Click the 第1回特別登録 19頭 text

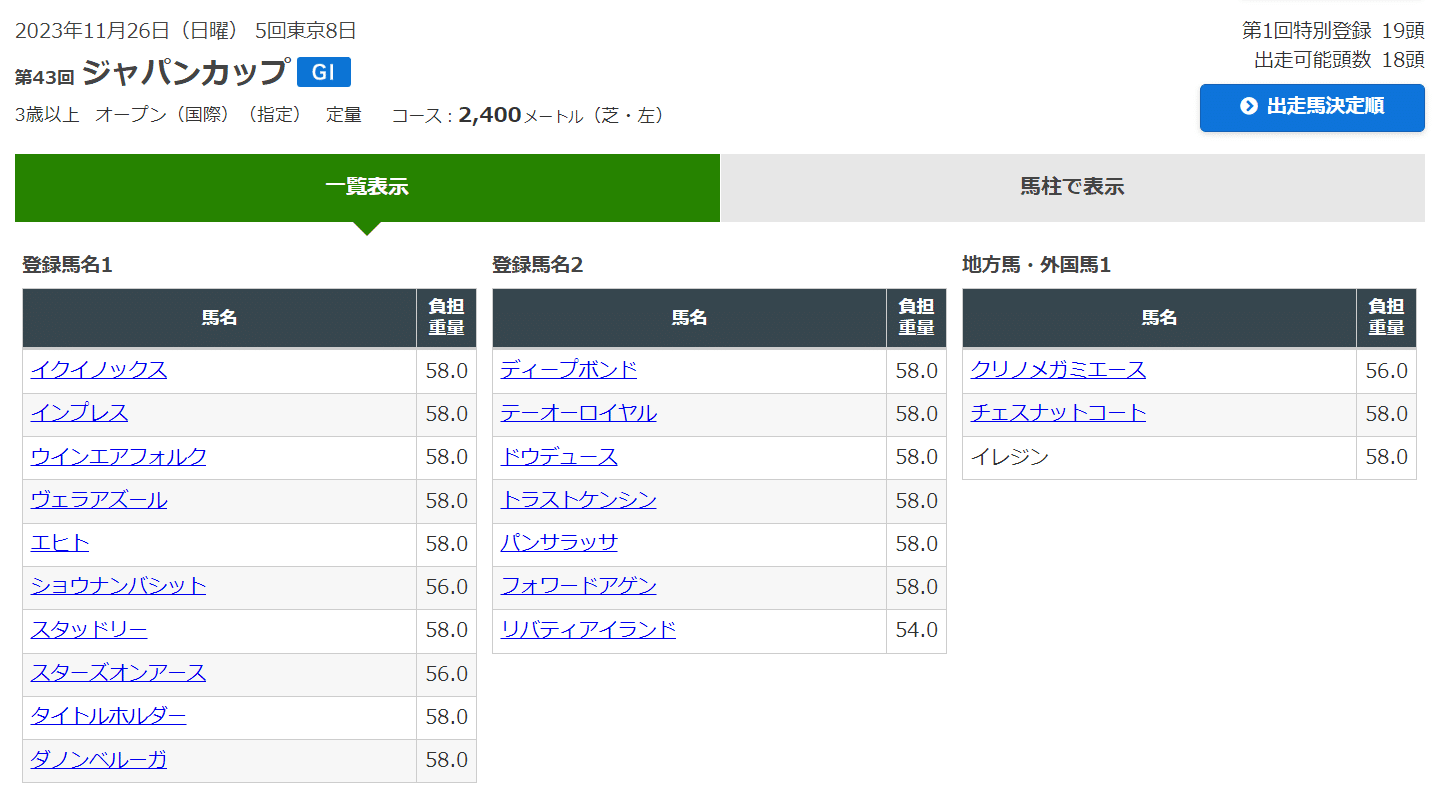click(1334, 31)
